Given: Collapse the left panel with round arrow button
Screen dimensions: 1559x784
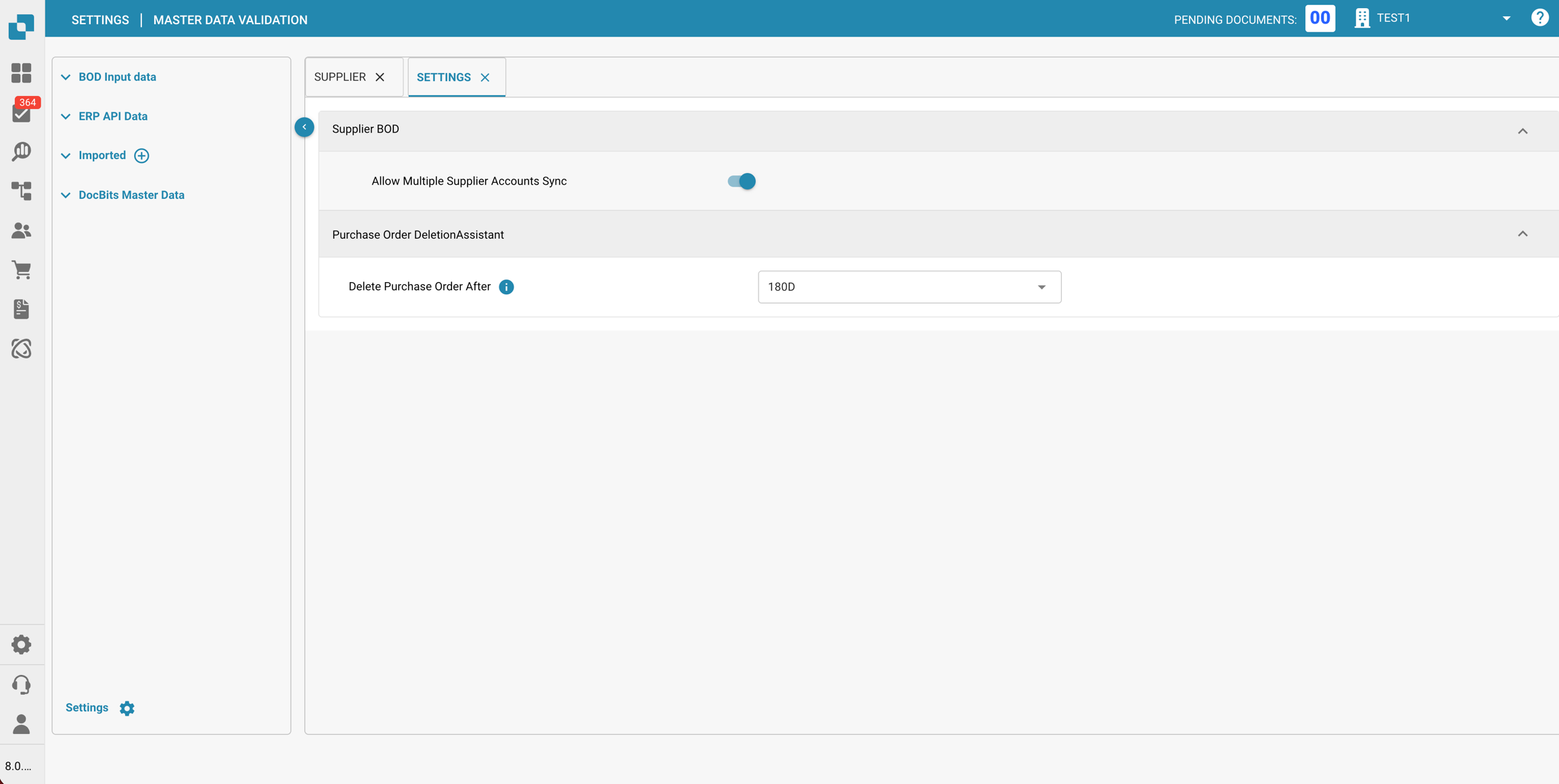Looking at the screenshot, I should coord(304,127).
